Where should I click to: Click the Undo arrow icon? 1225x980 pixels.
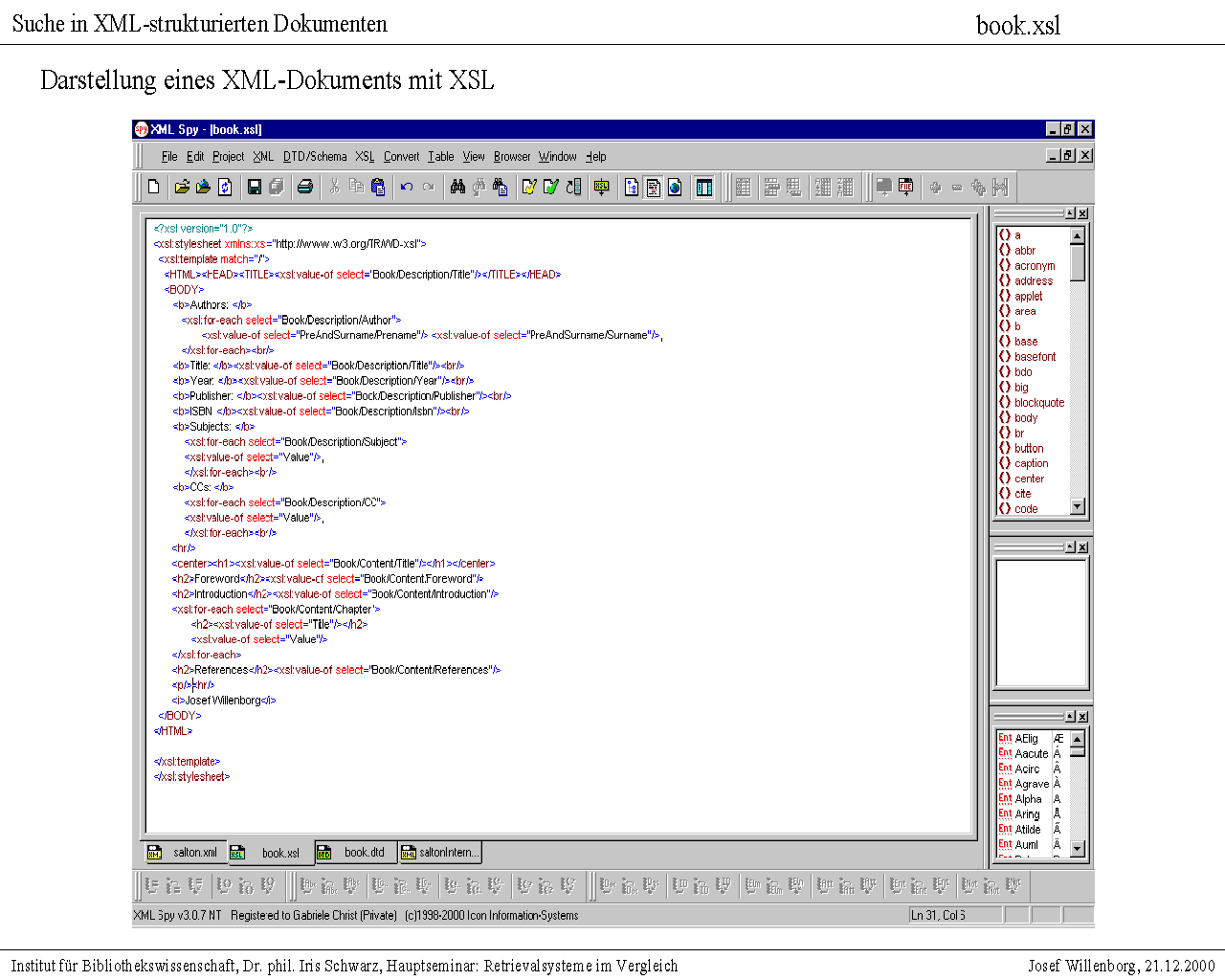[407, 188]
